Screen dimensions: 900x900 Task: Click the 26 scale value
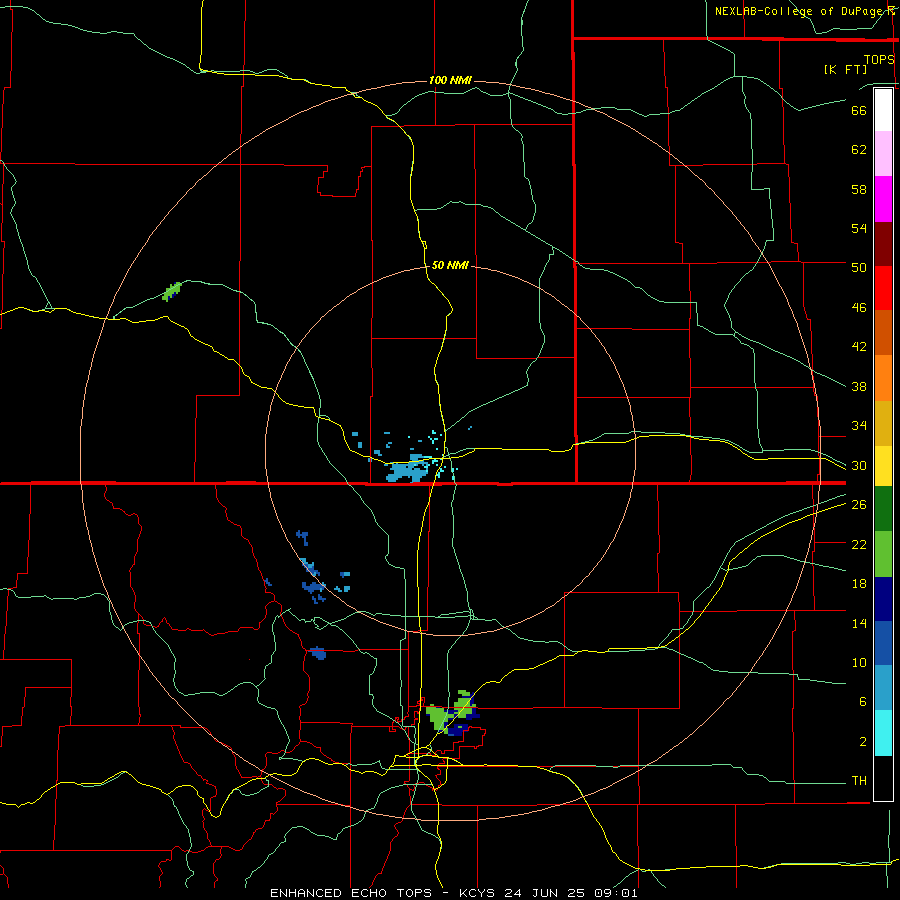pyautogui.click(x=859, y=505)
